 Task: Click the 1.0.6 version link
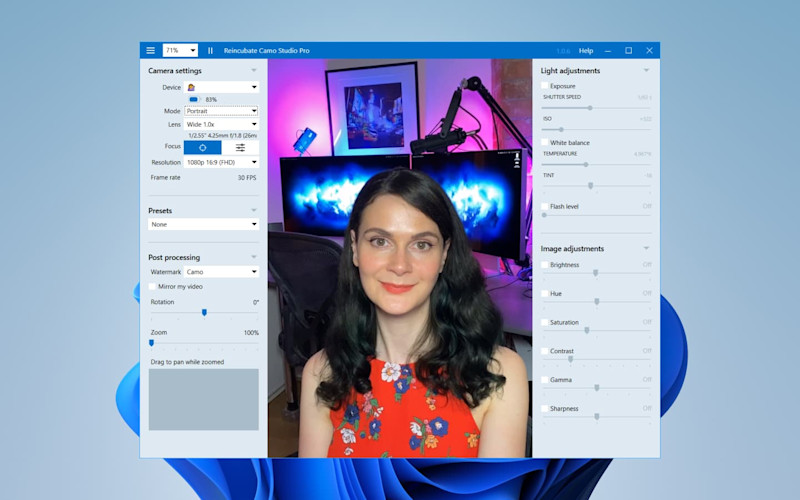[x=562, y=50]
